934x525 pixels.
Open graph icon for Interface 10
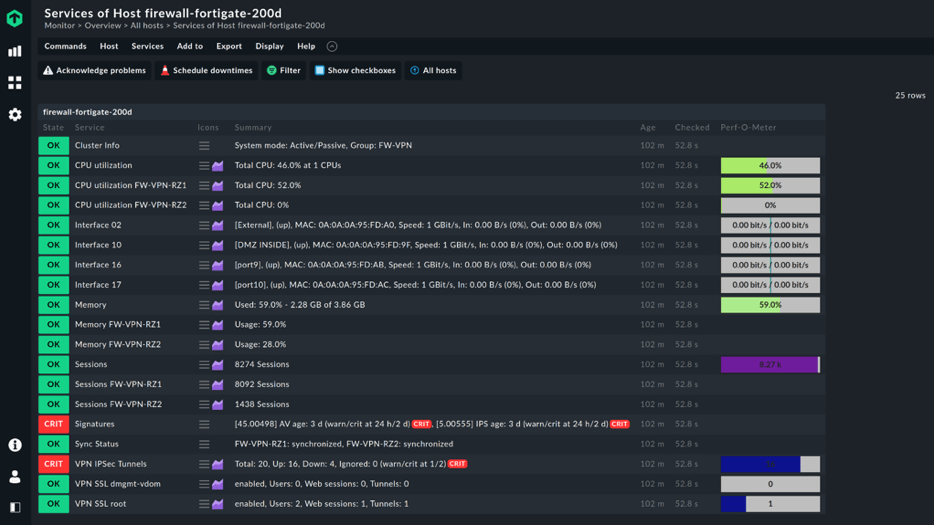point(218,245)
